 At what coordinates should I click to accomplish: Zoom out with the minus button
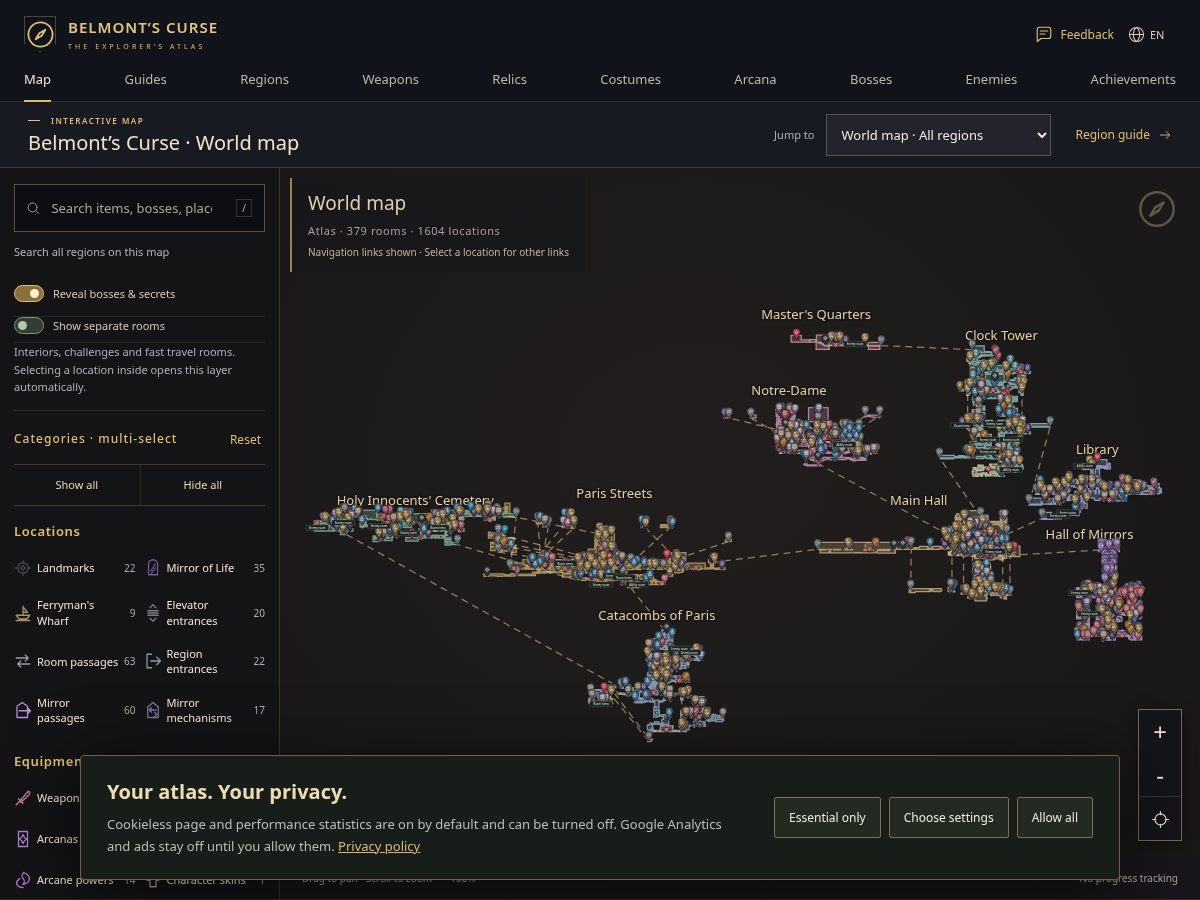[x=1160, y=776]
